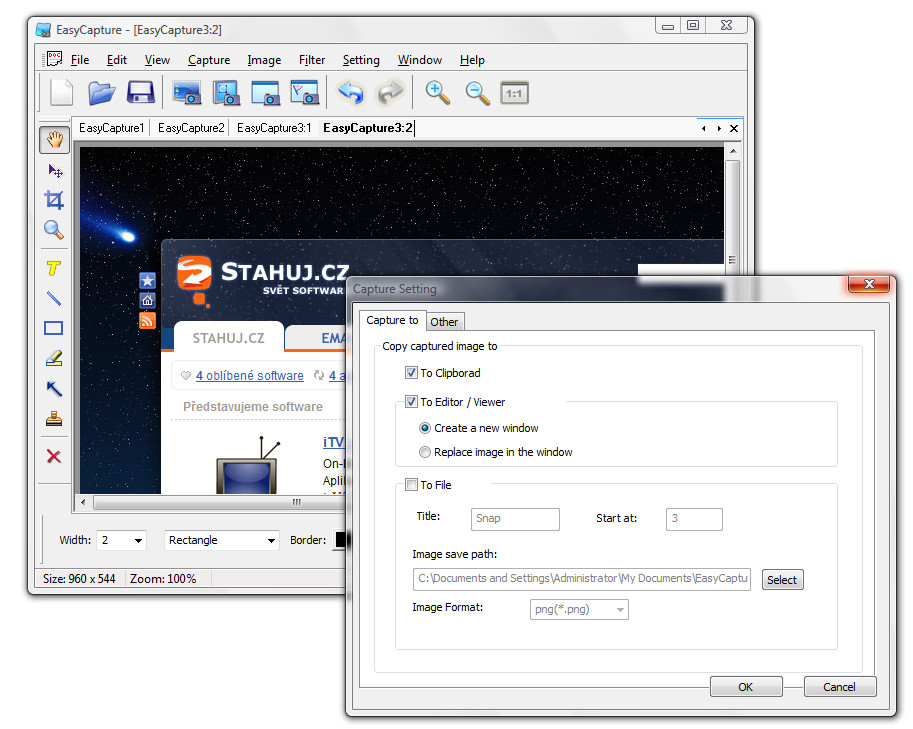The height and width of the screenshot is (729, 913).
Task: Toggle the To Clipborad checkbox
Action: [411, 373]
